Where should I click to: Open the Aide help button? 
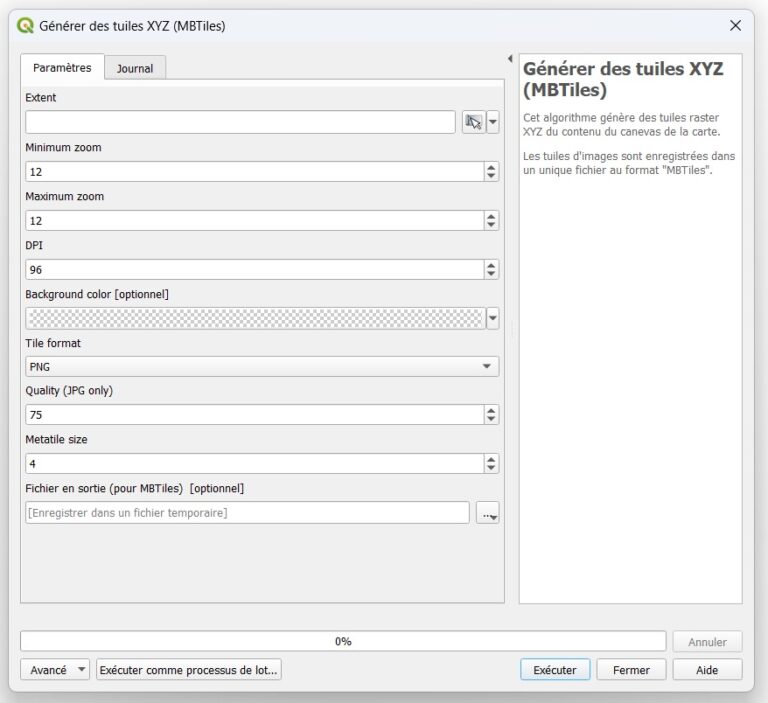coord(707,670)
